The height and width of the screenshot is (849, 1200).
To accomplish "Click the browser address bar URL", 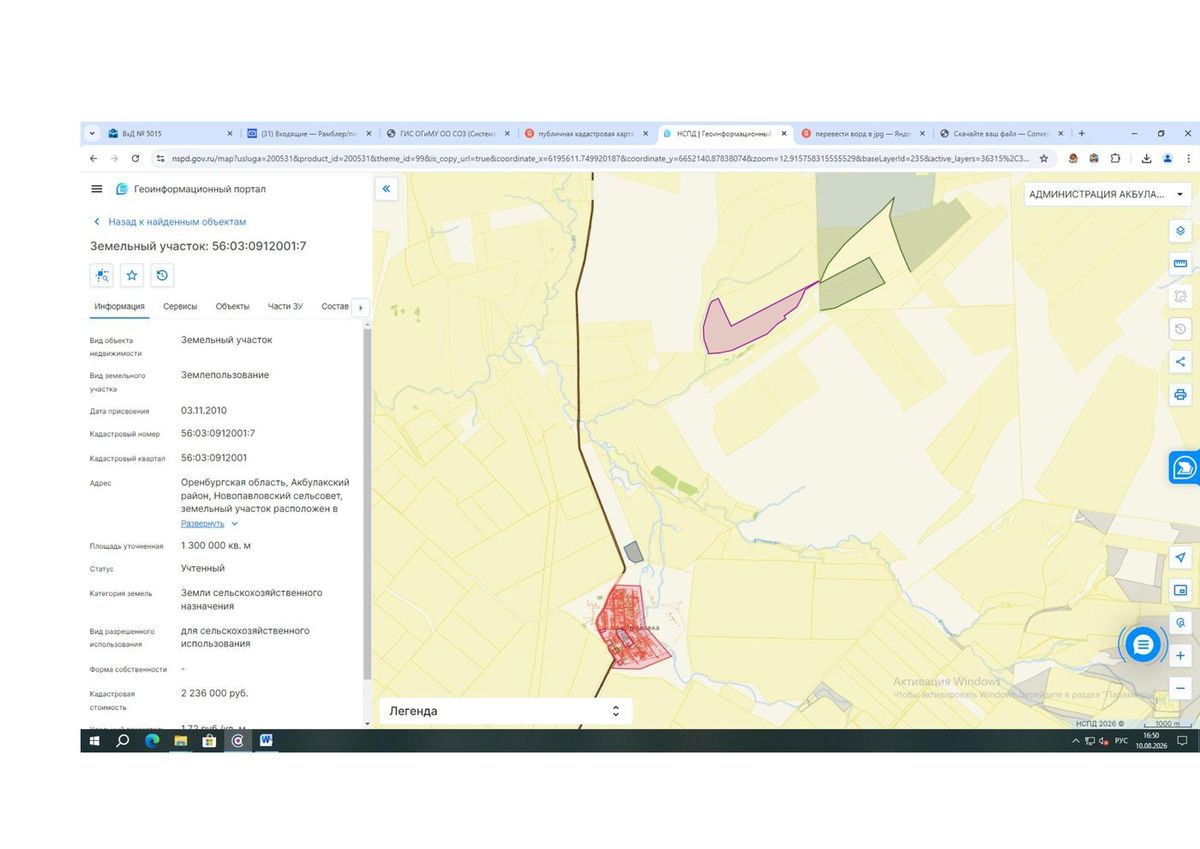I will (x=600, y=158).
